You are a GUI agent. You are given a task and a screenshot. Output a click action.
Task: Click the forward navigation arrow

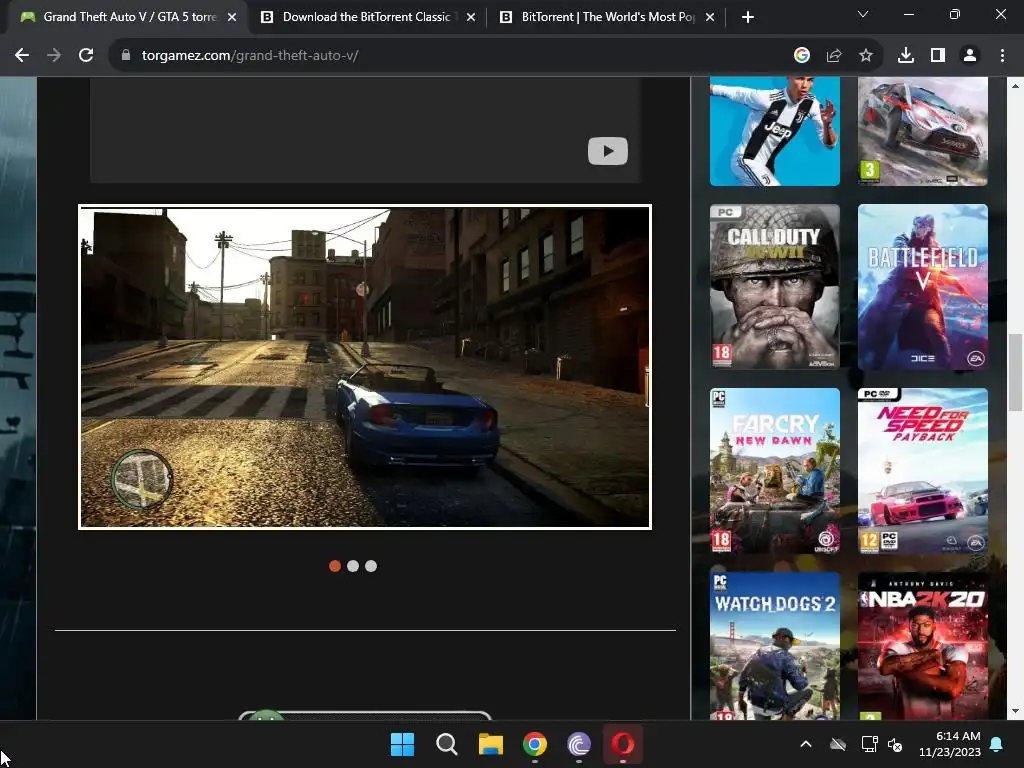[x=54, y=56]
